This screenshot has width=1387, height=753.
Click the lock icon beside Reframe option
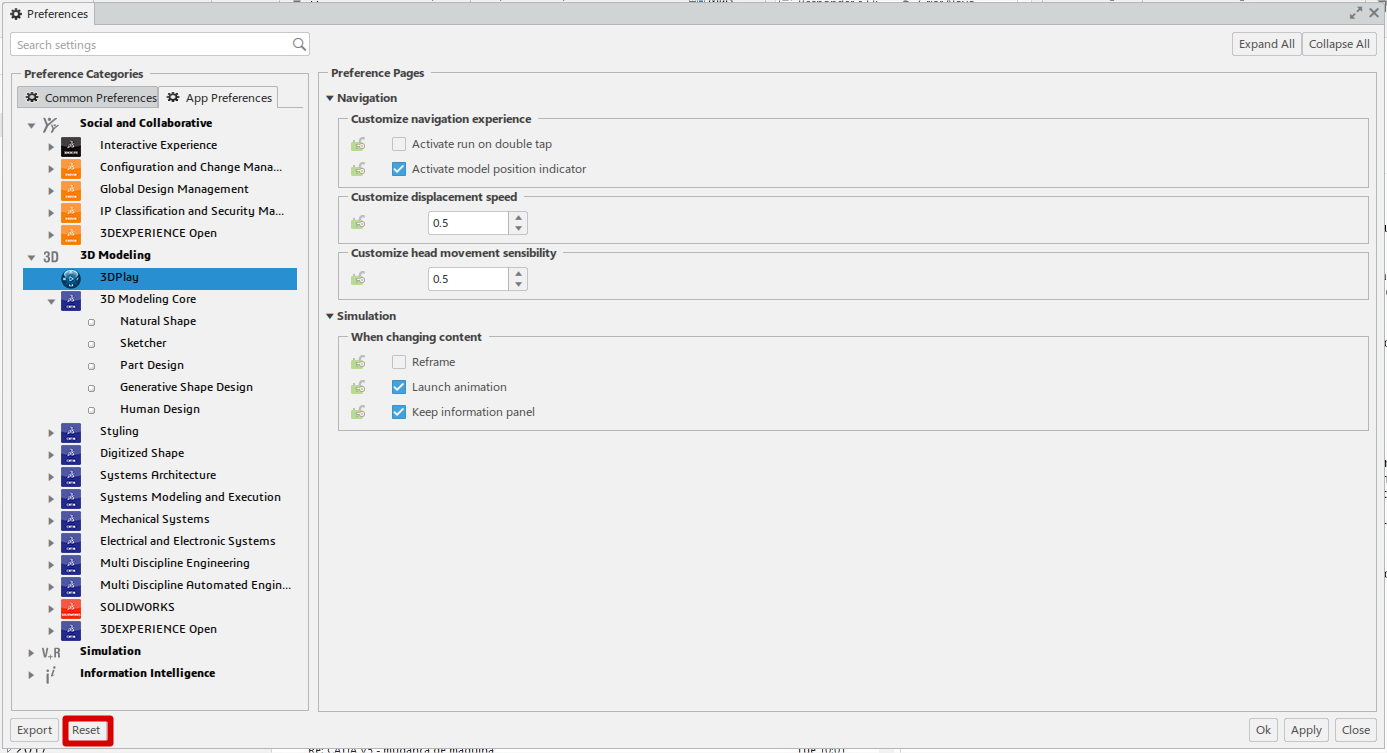click(x=358, y=362)
